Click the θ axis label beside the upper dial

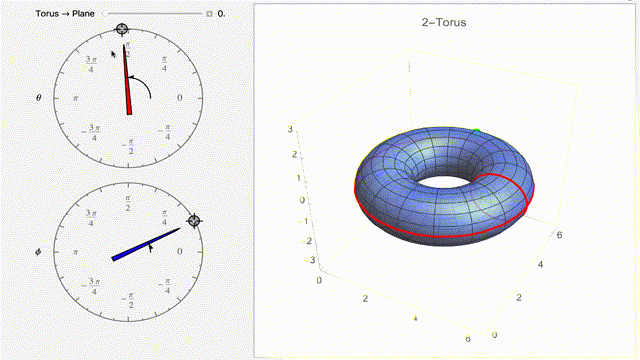[38, 98]
